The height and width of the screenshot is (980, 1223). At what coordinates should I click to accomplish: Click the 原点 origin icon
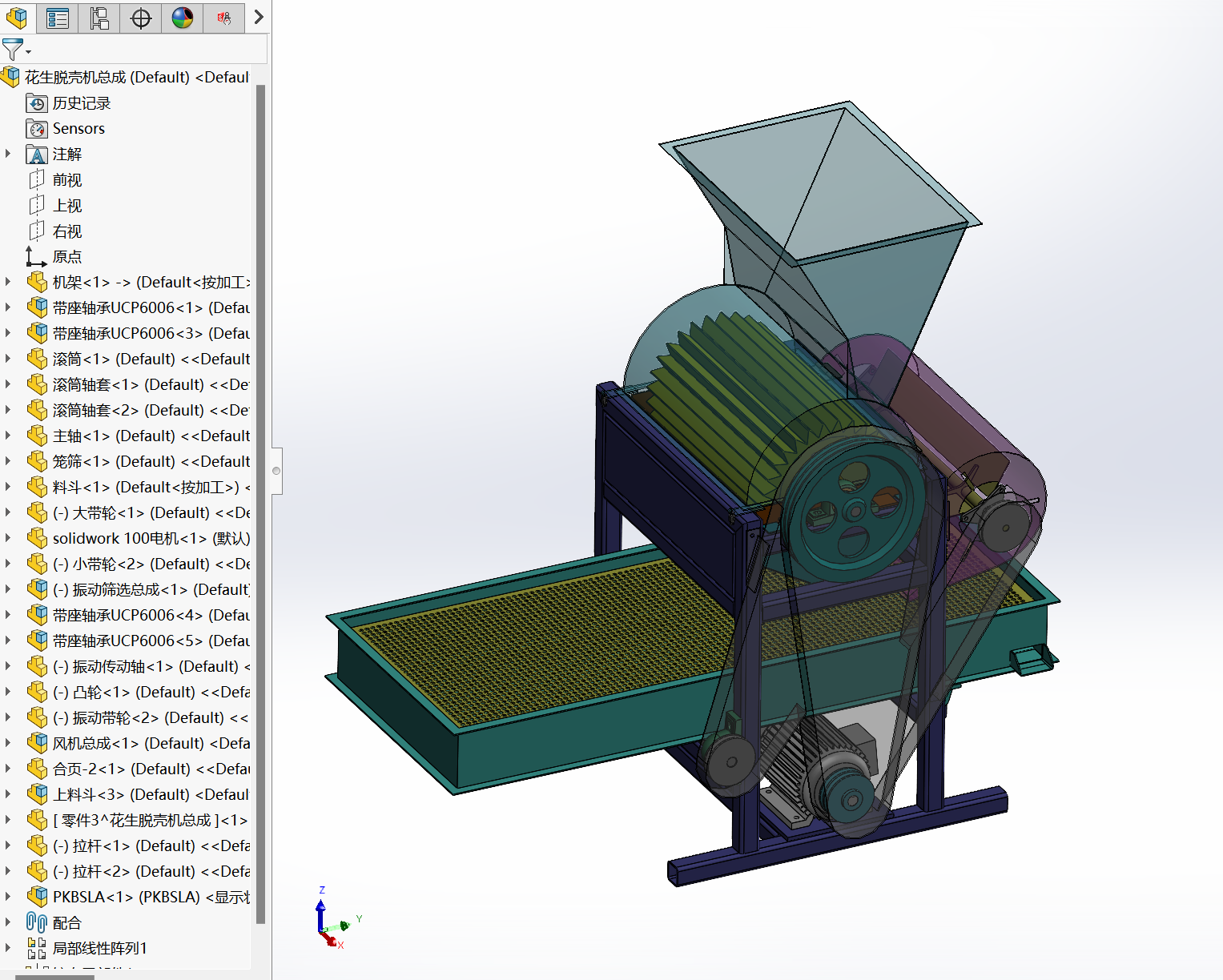[36, 257]
